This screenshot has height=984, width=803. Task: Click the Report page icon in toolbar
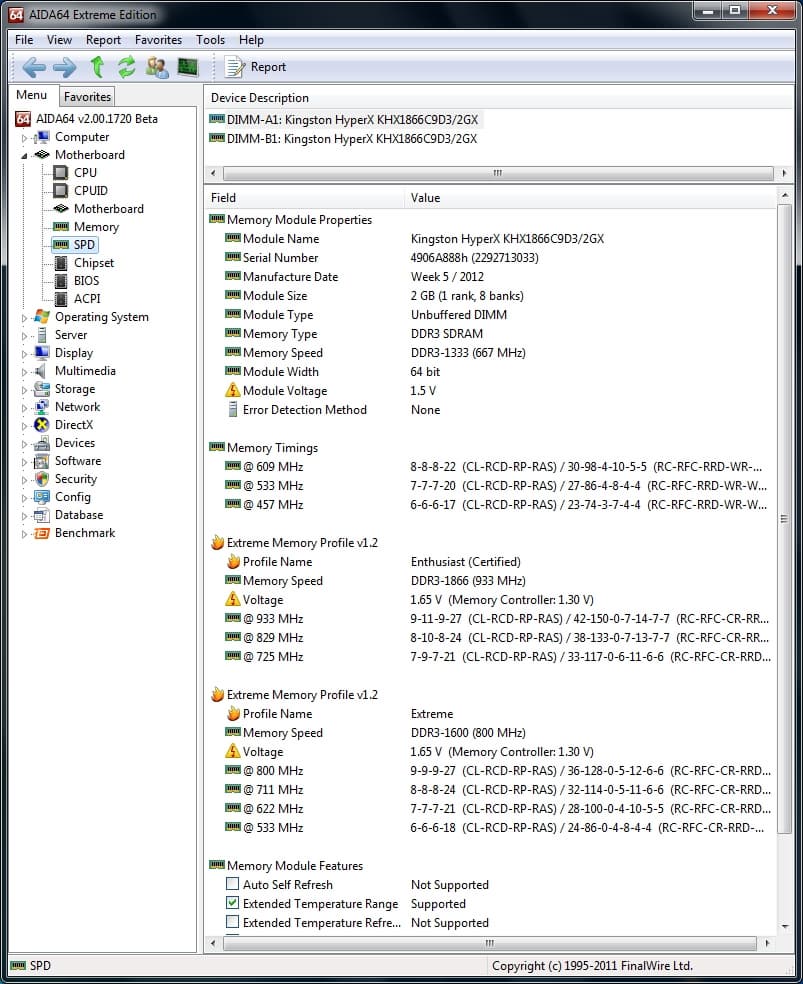coord(235,67)
